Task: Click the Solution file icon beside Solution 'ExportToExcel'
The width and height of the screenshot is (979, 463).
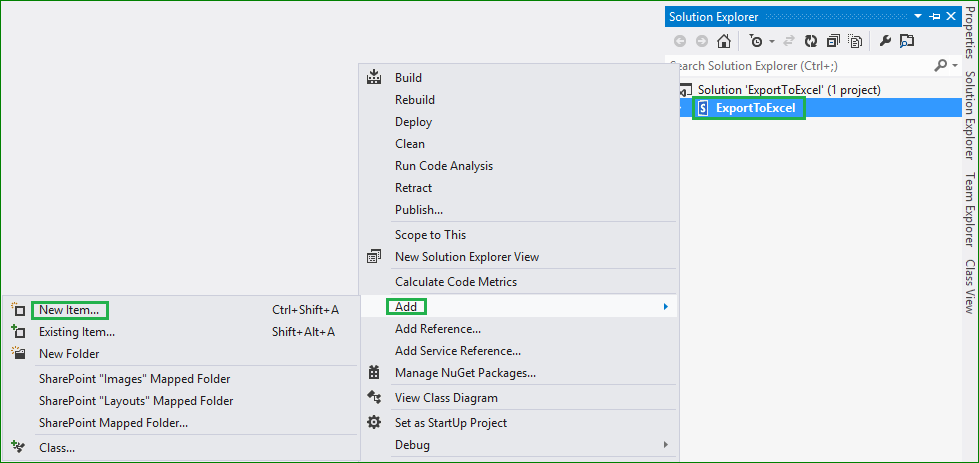Action: (x=686, y=90)
